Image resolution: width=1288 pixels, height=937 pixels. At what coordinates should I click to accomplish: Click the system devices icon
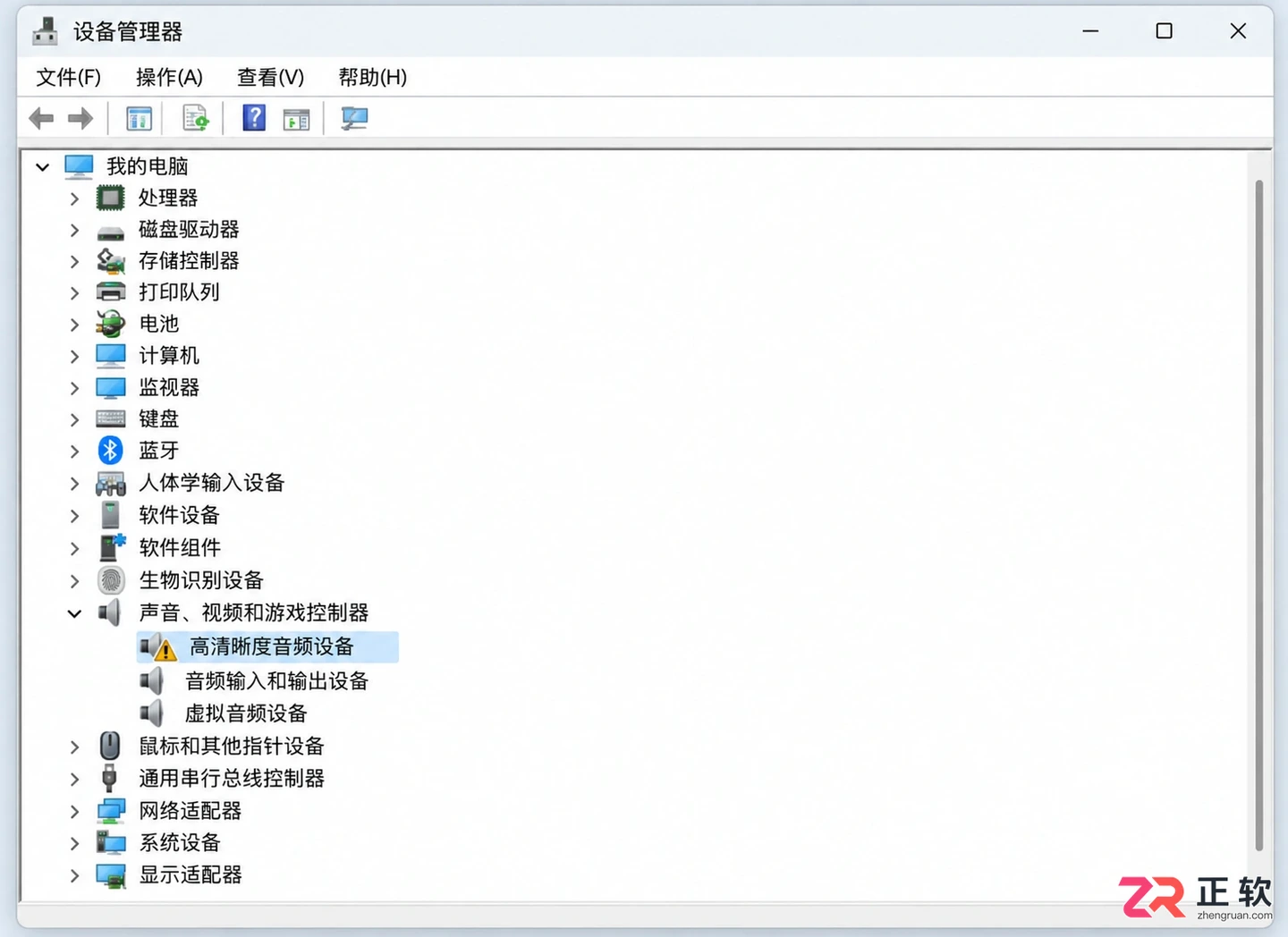coord(111,842)
